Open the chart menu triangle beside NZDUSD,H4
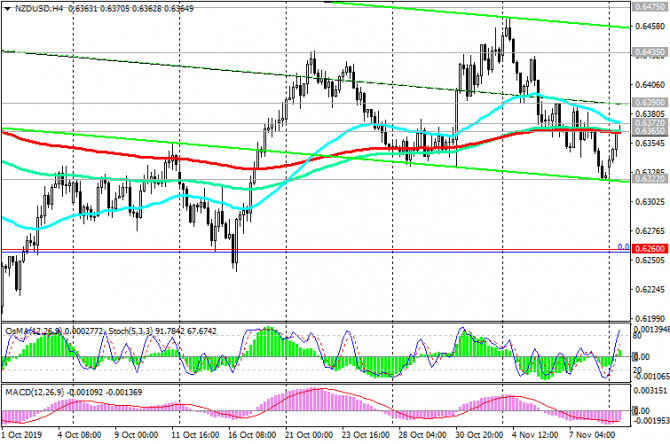 tap(7, 9)
